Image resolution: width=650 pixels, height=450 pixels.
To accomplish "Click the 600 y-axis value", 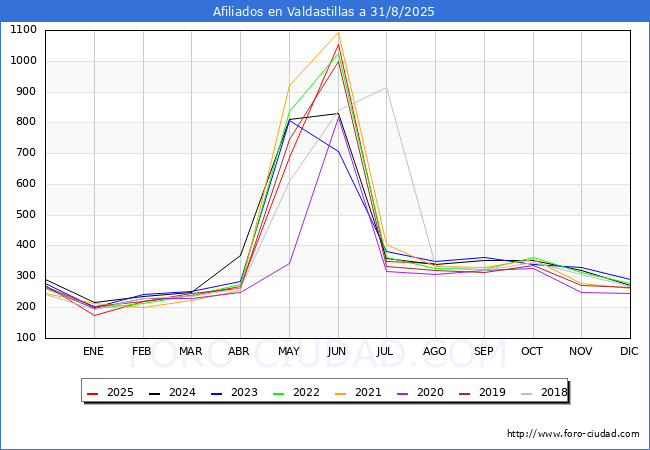I will coord(27,184).
